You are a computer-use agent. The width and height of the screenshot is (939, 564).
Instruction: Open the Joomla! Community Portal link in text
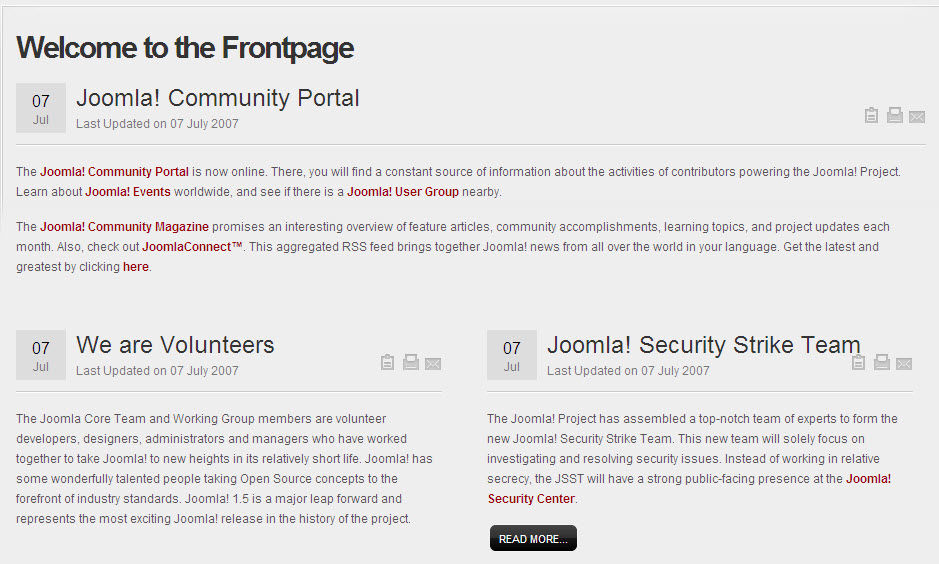pyautogui.click(x=114, y=172)
